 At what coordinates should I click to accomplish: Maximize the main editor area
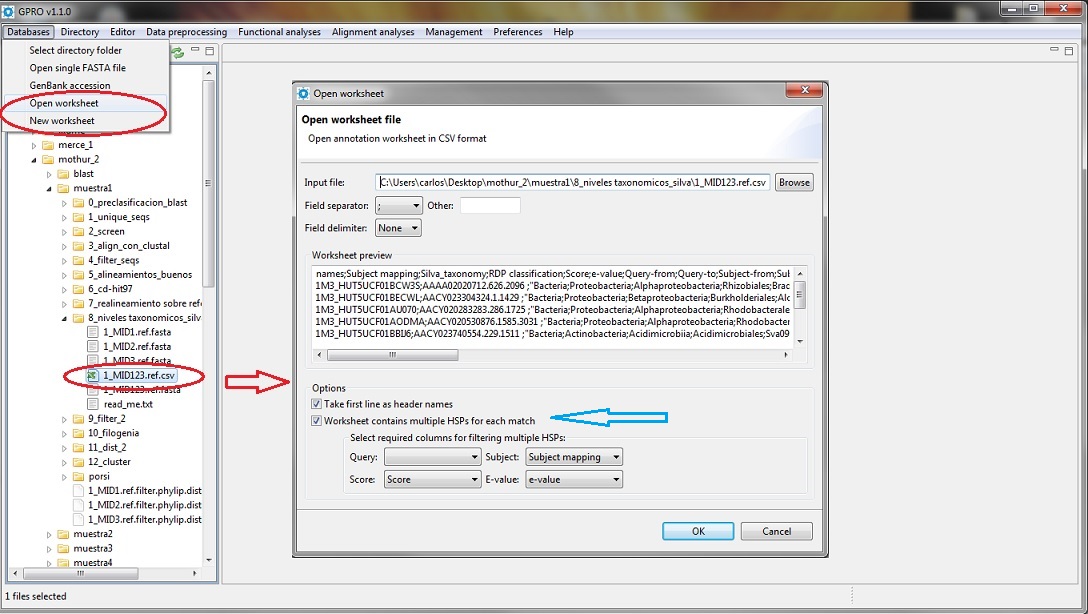point(1068,51)
